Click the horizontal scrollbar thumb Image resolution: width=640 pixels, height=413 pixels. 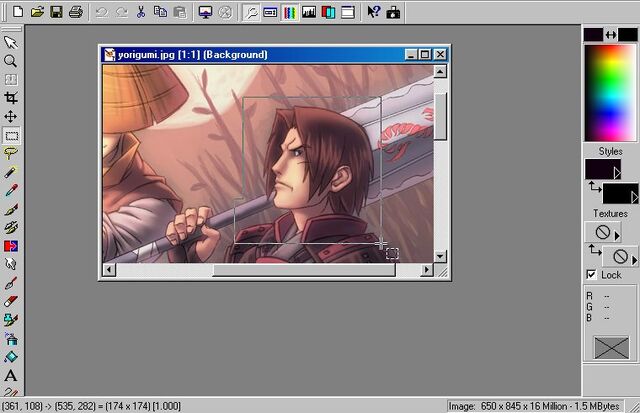(x=304, y=270)
